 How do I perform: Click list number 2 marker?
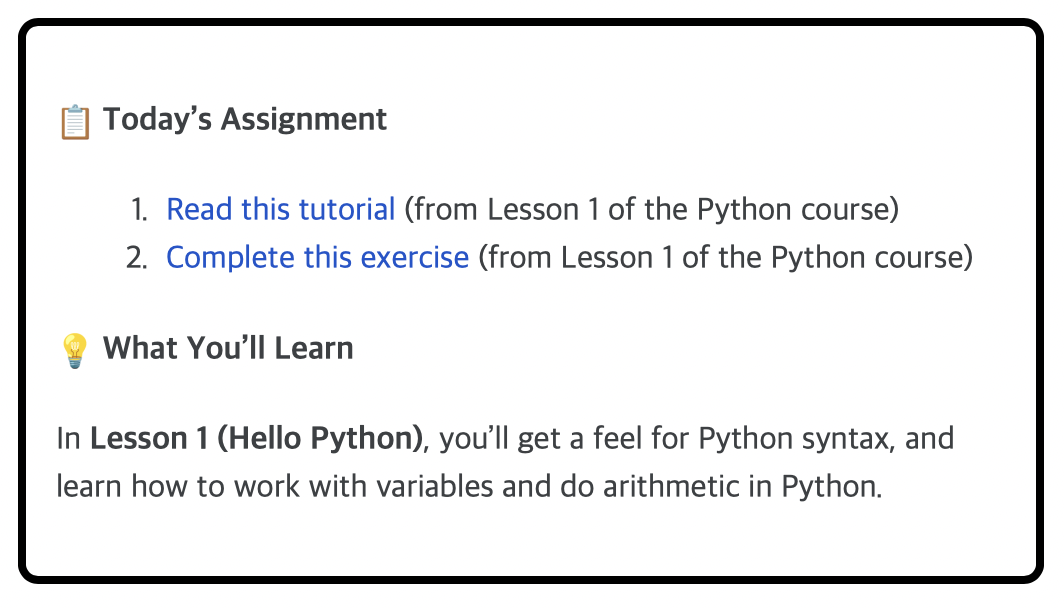[137, 258]
